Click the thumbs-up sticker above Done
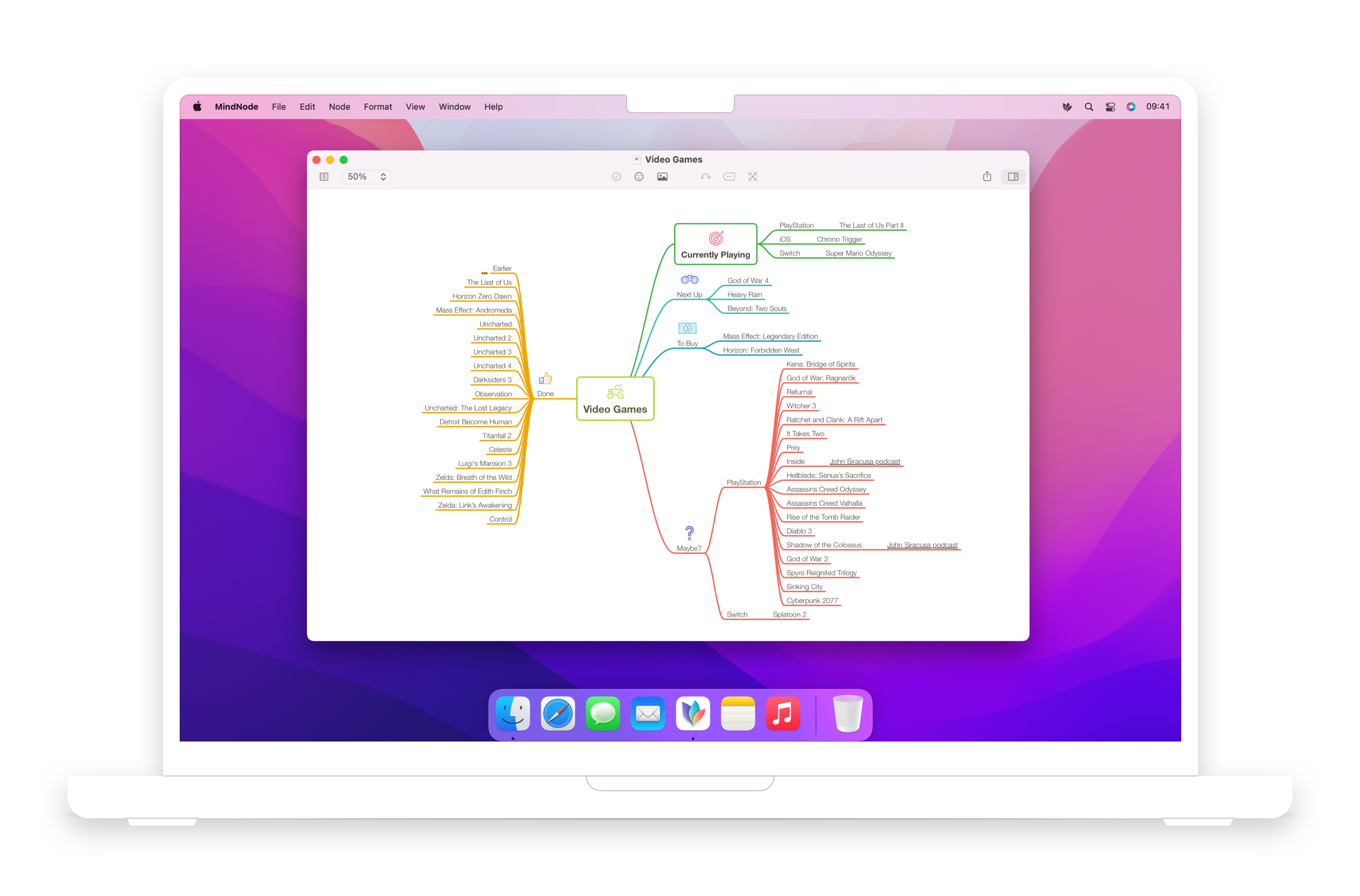The image size is (1360, 896). (545, 378)
